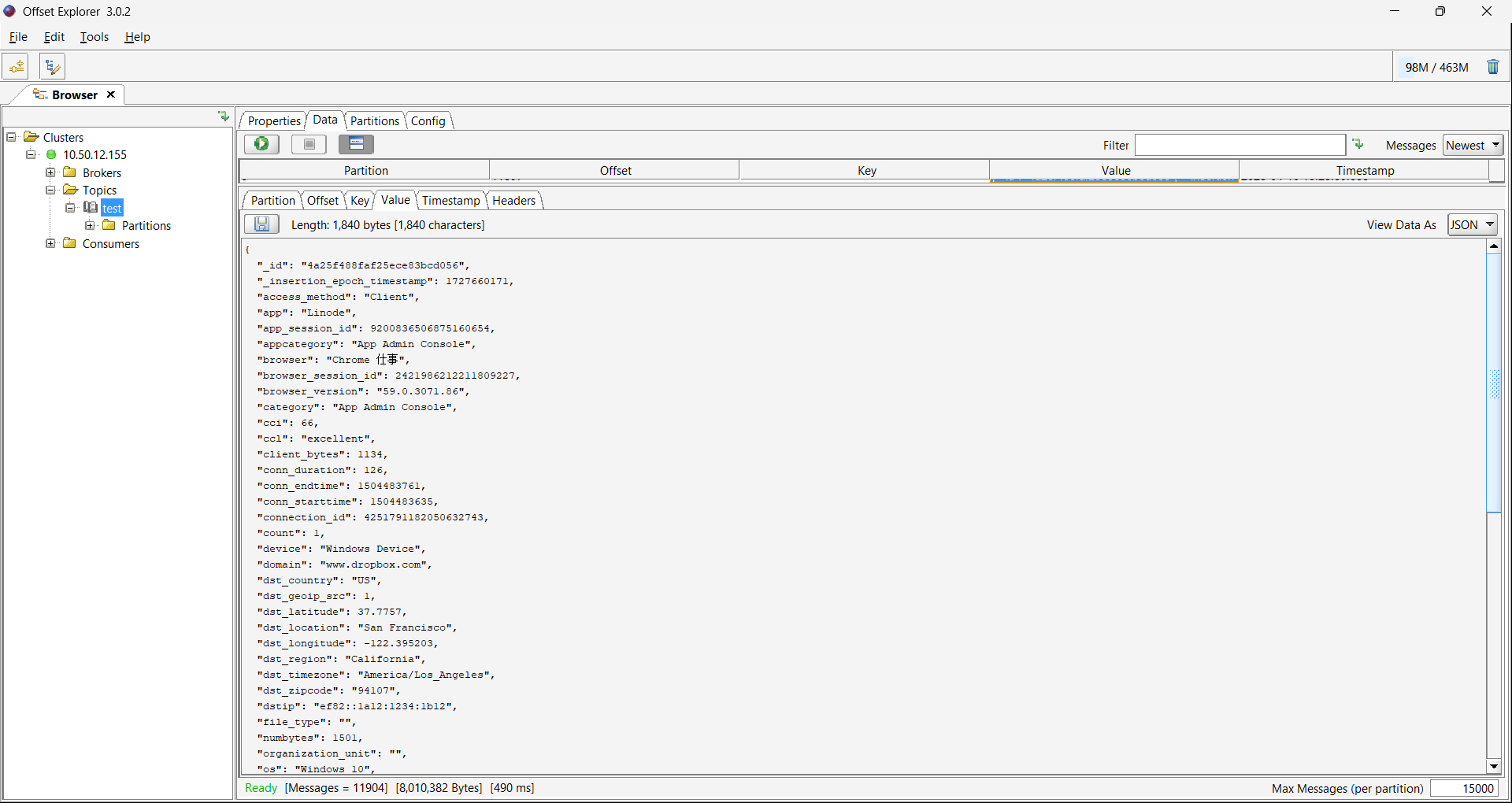
Task: Expand the Brokers node
Action: click(x=50, y=172)
